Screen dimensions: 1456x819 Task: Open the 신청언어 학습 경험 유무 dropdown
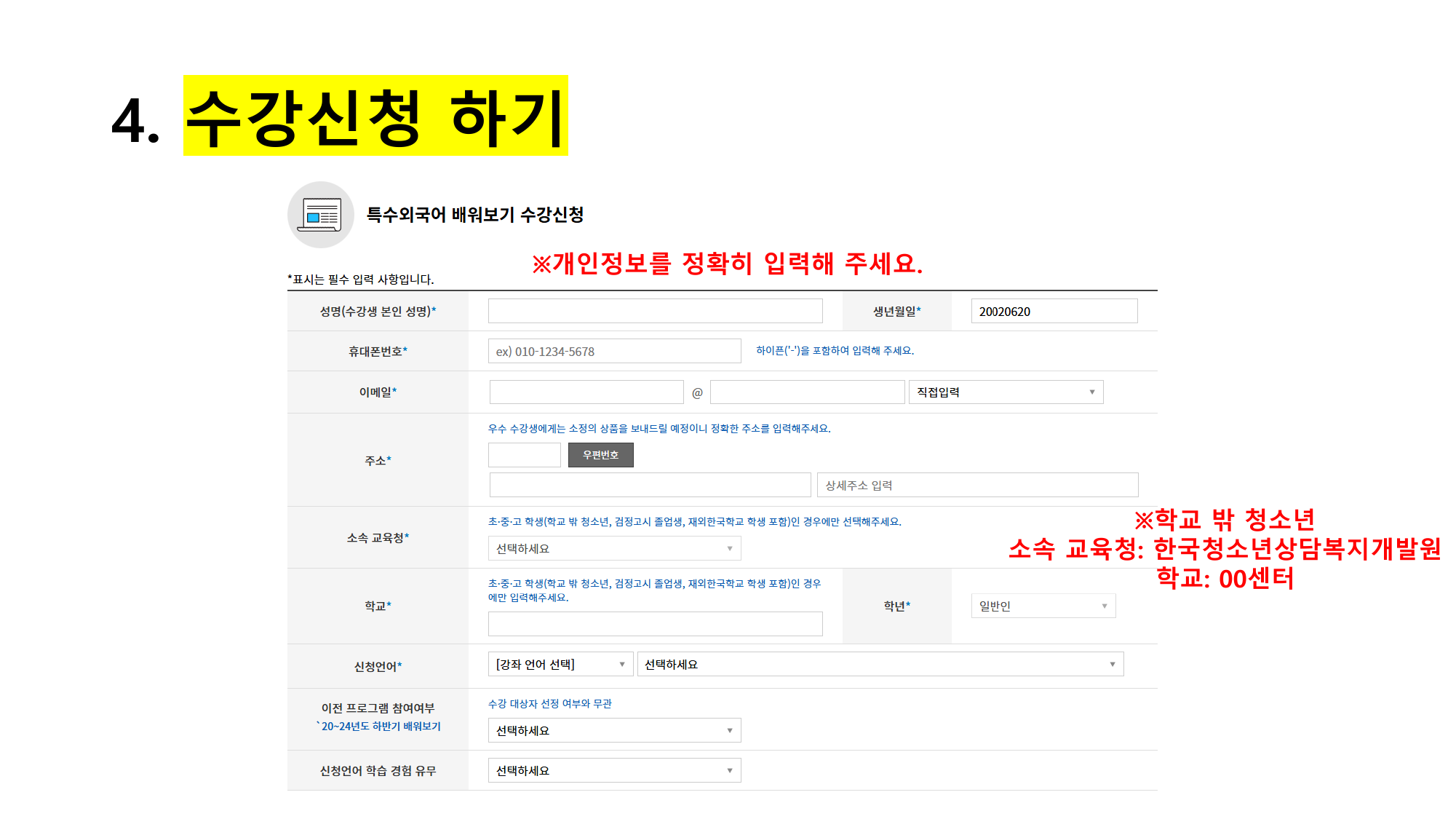tap(614, 771)
